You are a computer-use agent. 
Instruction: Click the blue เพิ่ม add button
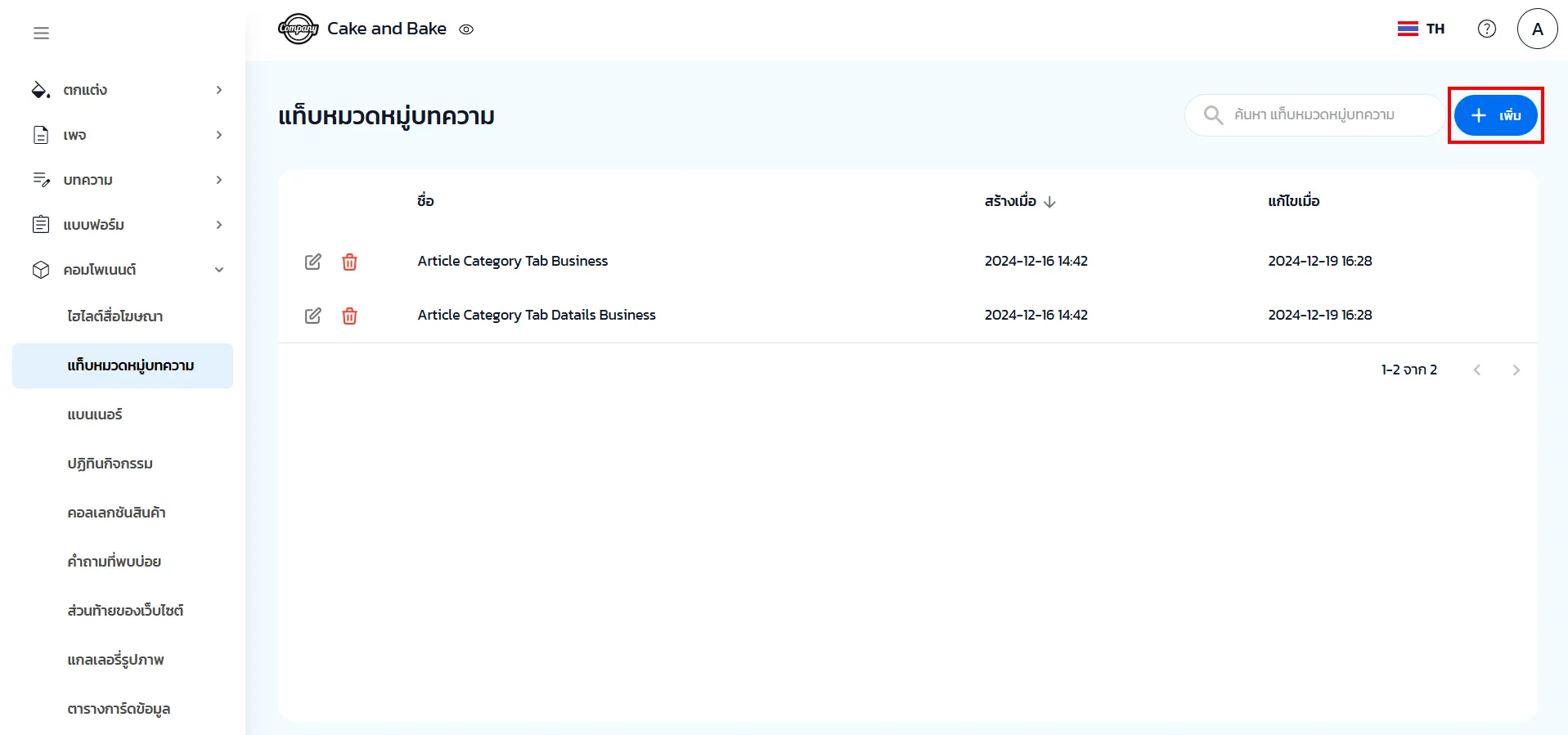coord(1495,115)
